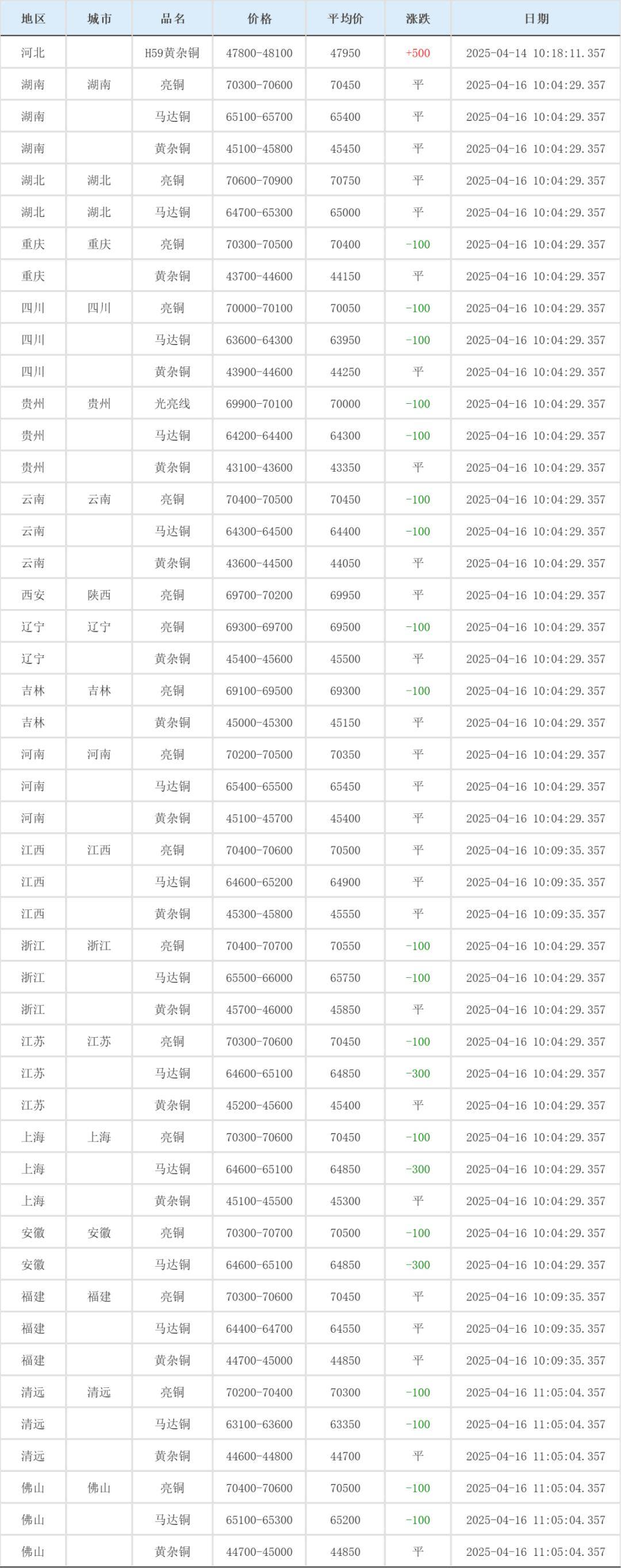Click the 品名 column header
This screenshot has width=621, height=1568.
point(172,19)
